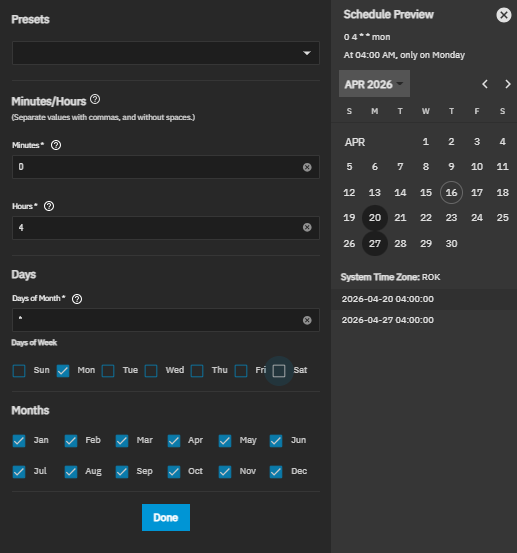This screenshot has height=553, width=517.
Task: Close the Schedule Preview panel
Action: click(504, 15)
